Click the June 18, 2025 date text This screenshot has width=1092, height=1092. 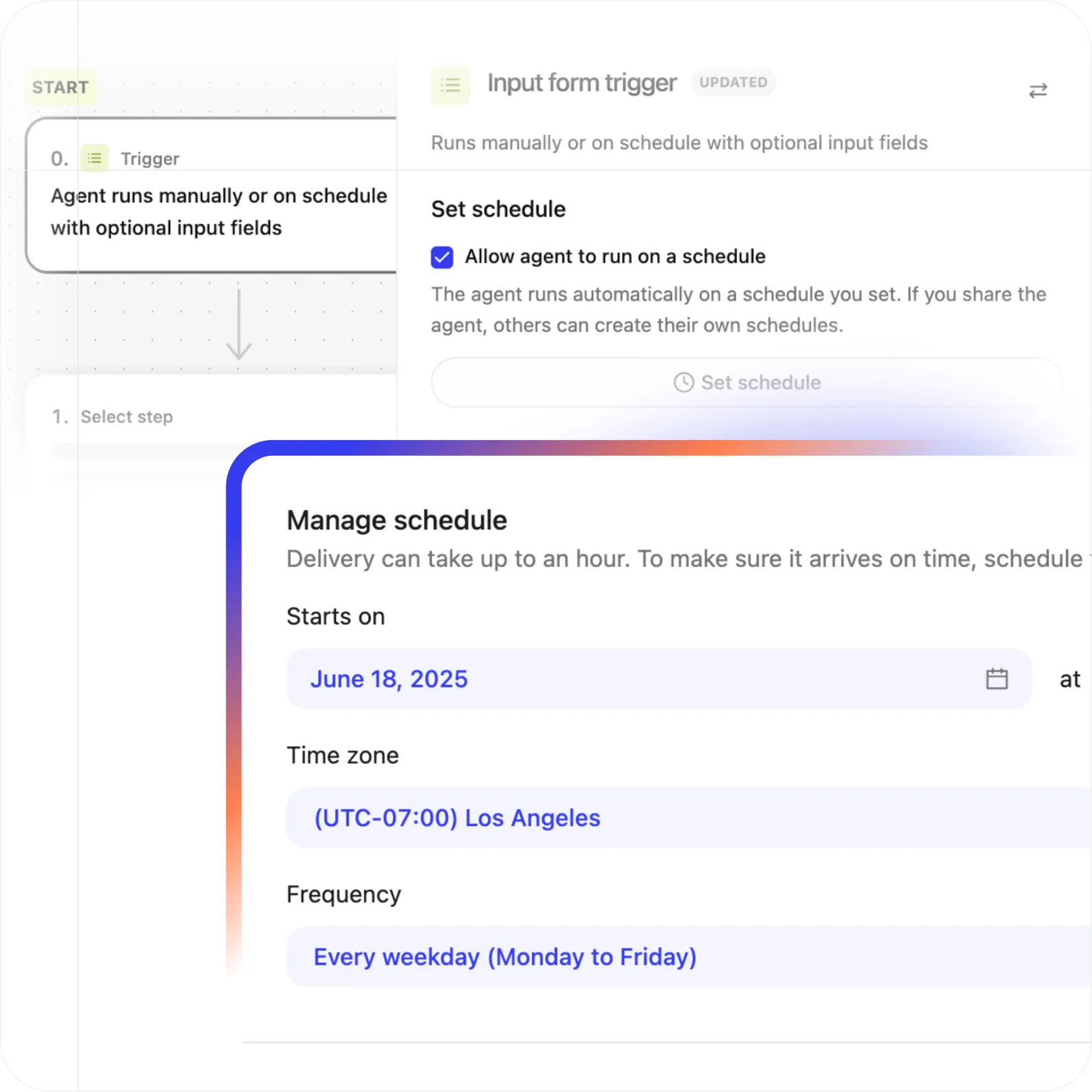pos(388,679)
